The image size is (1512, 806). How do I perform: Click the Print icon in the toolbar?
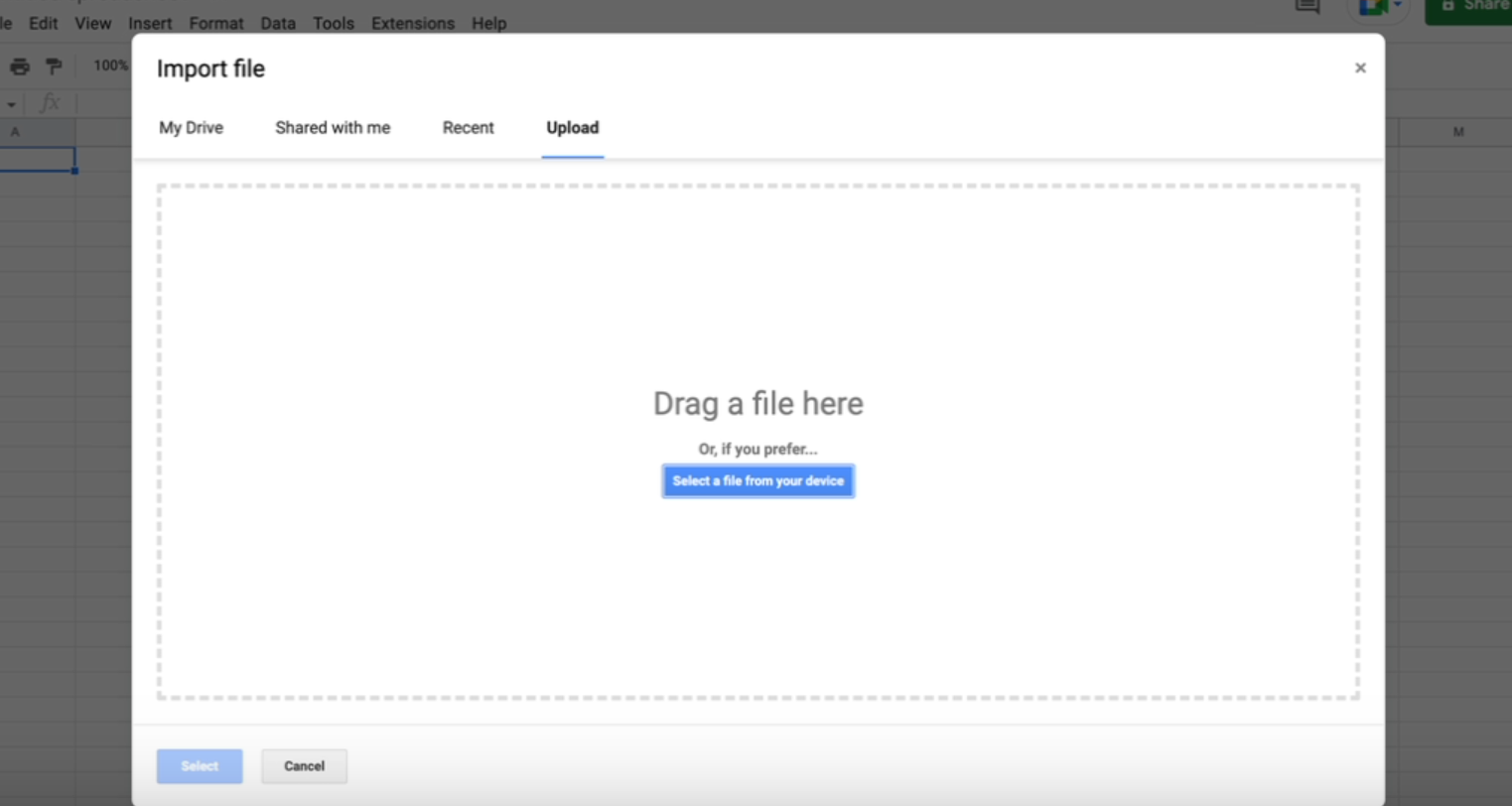(20, 67)
